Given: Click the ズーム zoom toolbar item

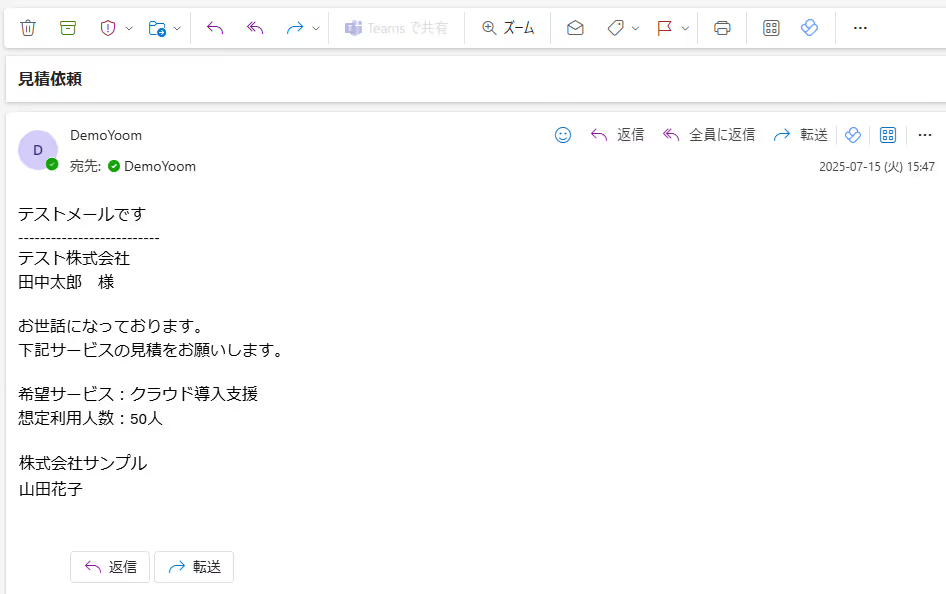Looking at the screenshot, I should tap(508, 28).
